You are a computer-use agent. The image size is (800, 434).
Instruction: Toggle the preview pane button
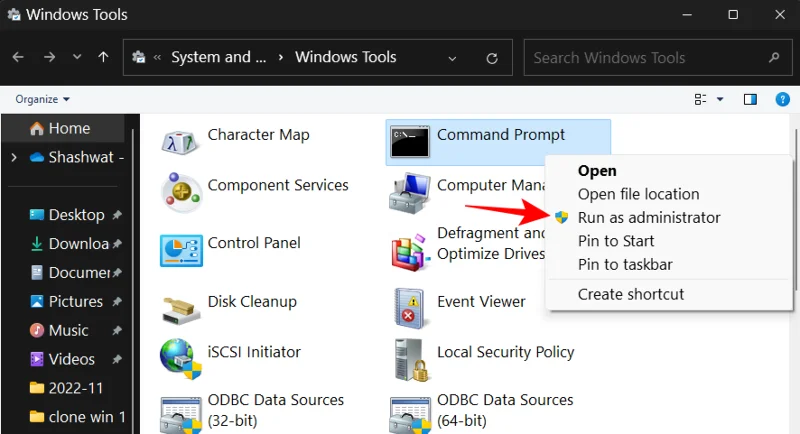(751, 99)
